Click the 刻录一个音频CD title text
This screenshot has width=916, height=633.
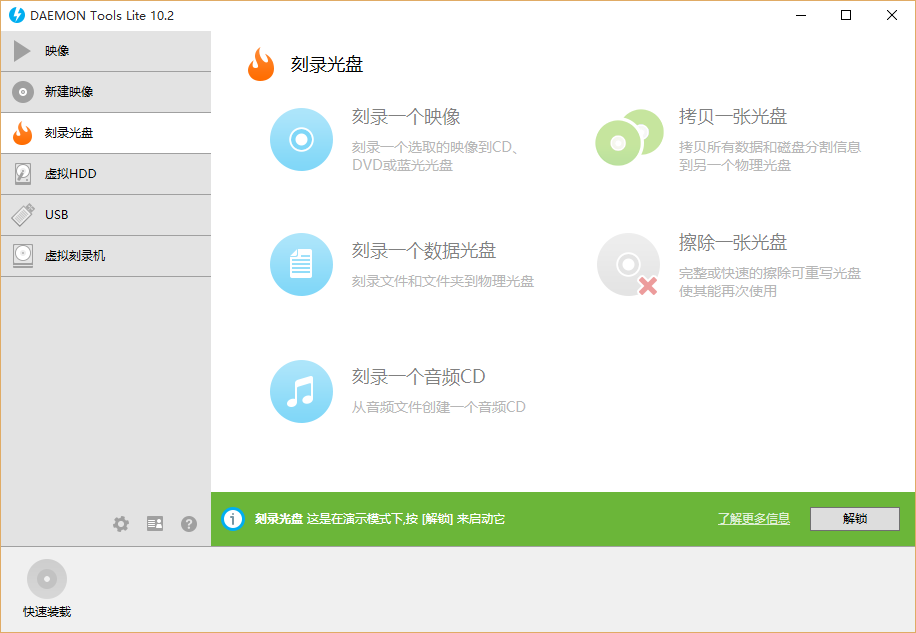click(x=418, y=377)
